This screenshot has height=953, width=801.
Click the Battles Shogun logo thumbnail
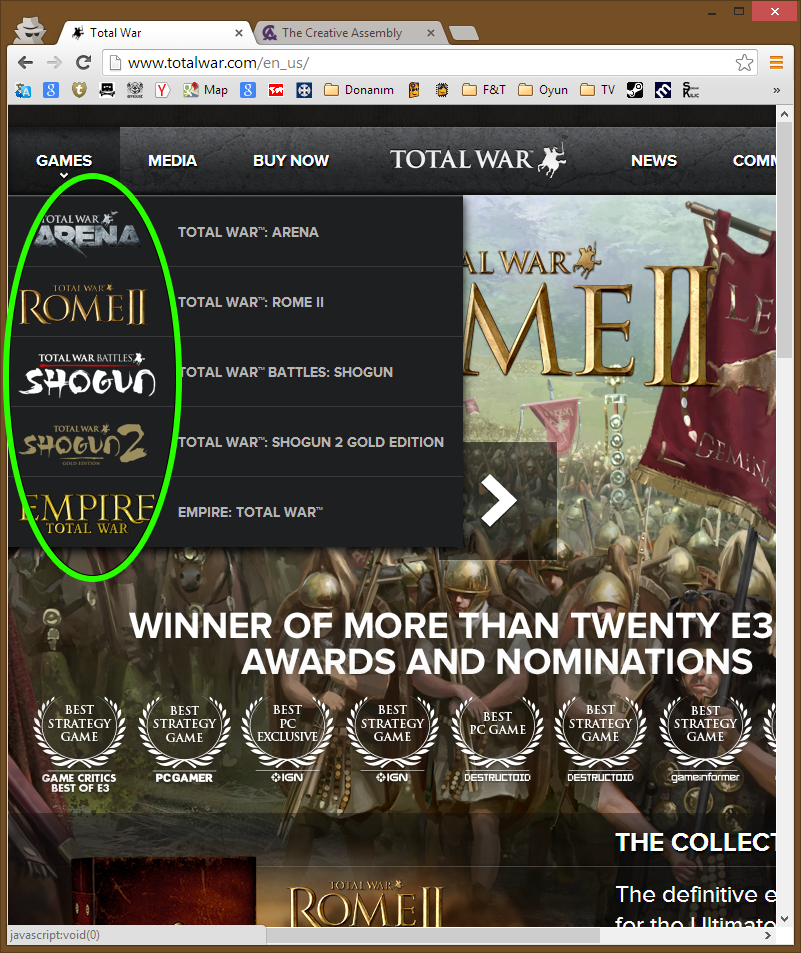88,374
